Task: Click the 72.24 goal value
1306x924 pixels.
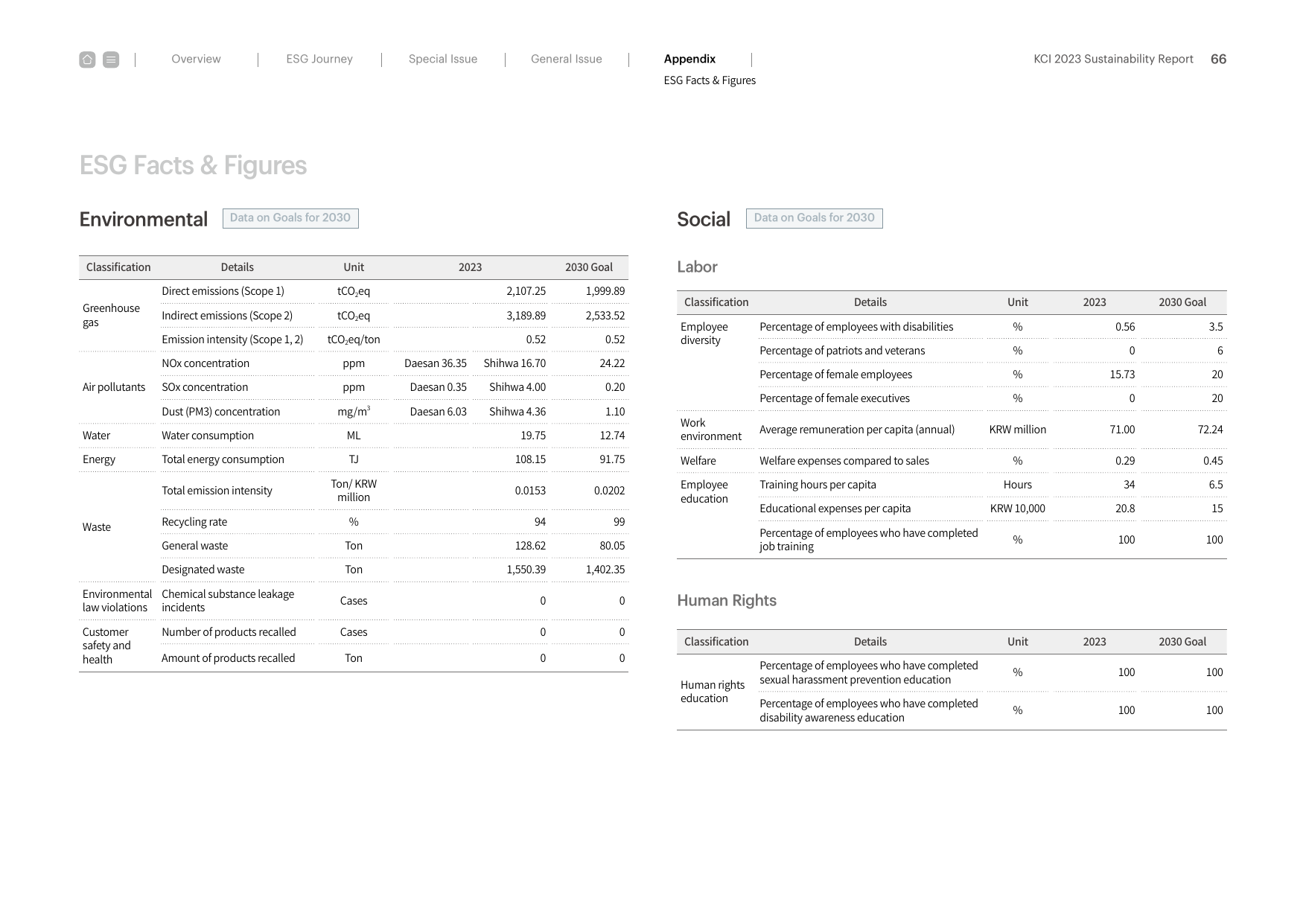Action: (1210, 430)
